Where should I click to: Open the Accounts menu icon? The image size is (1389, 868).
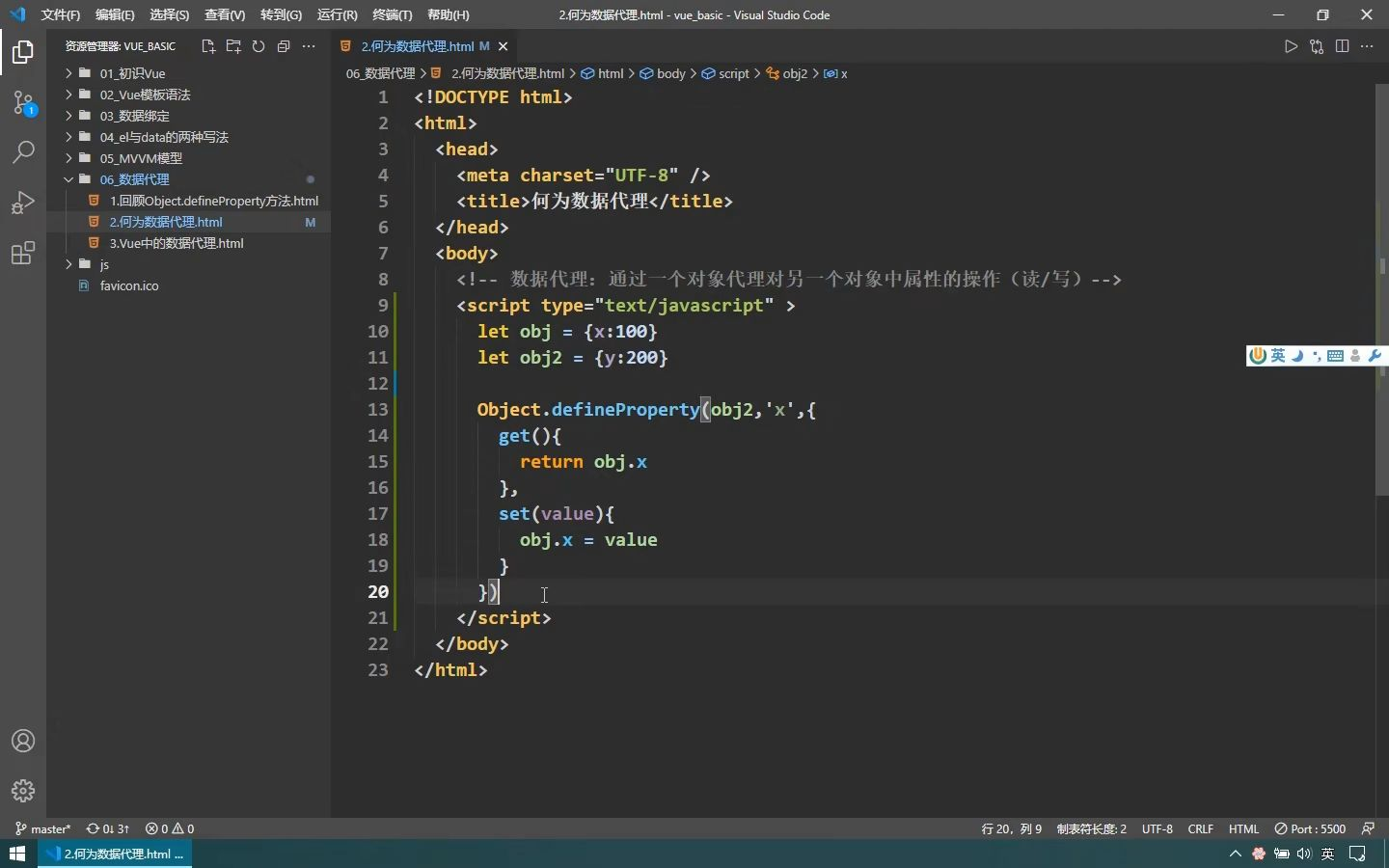[x=23, y=741]
